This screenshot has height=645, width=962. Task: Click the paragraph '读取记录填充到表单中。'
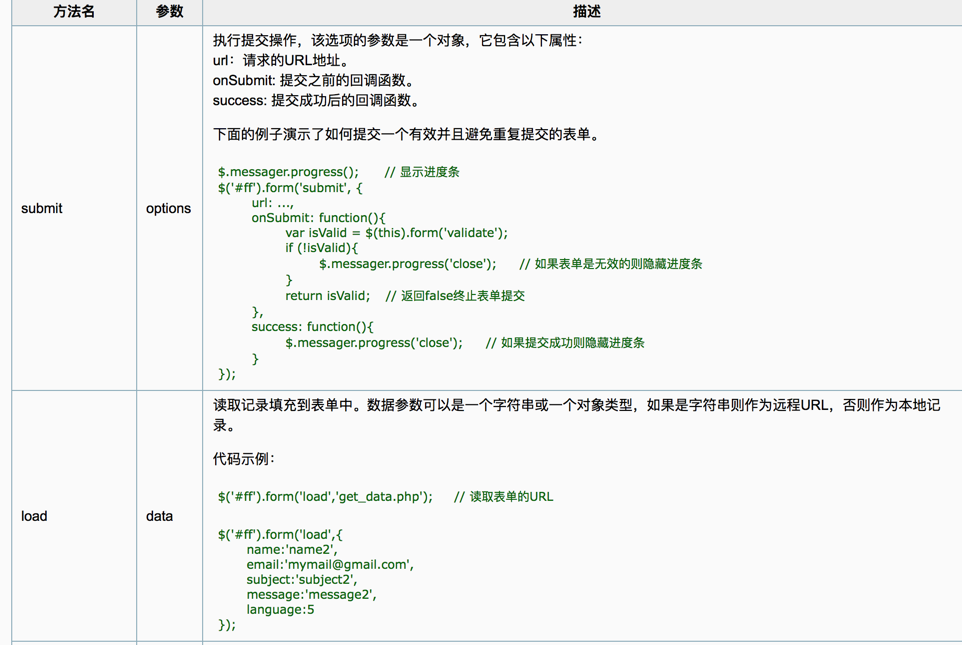click(577, 415)
